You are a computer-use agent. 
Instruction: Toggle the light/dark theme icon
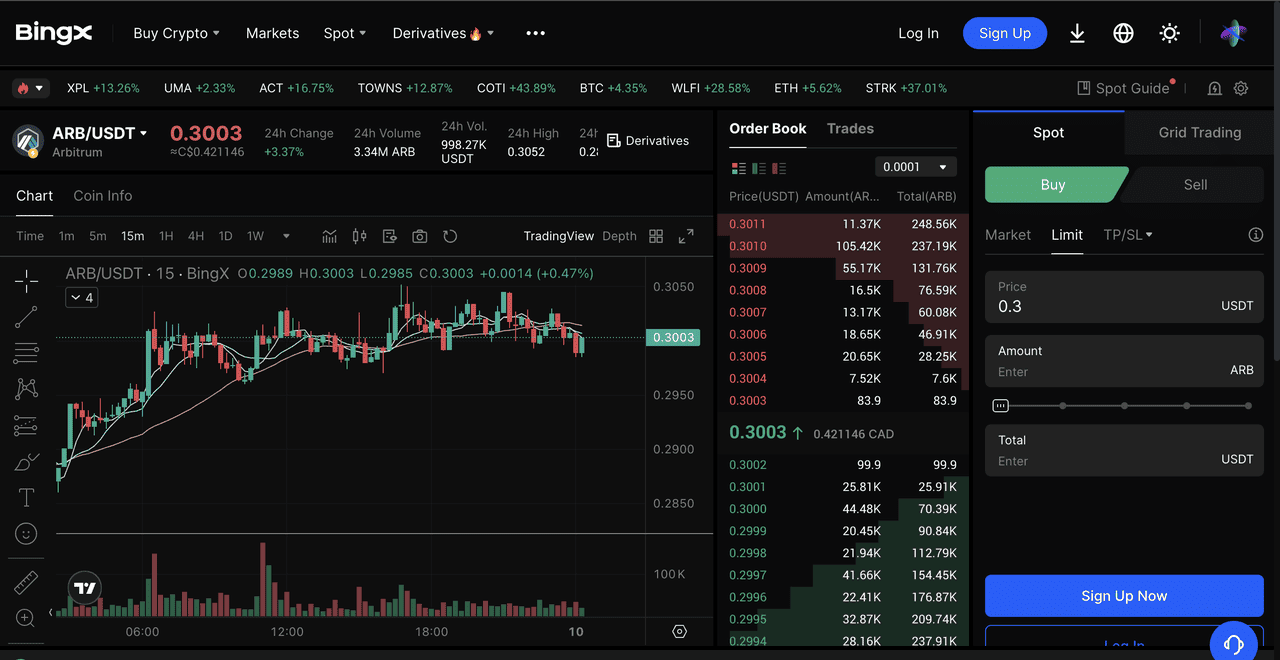point(1169,33)
